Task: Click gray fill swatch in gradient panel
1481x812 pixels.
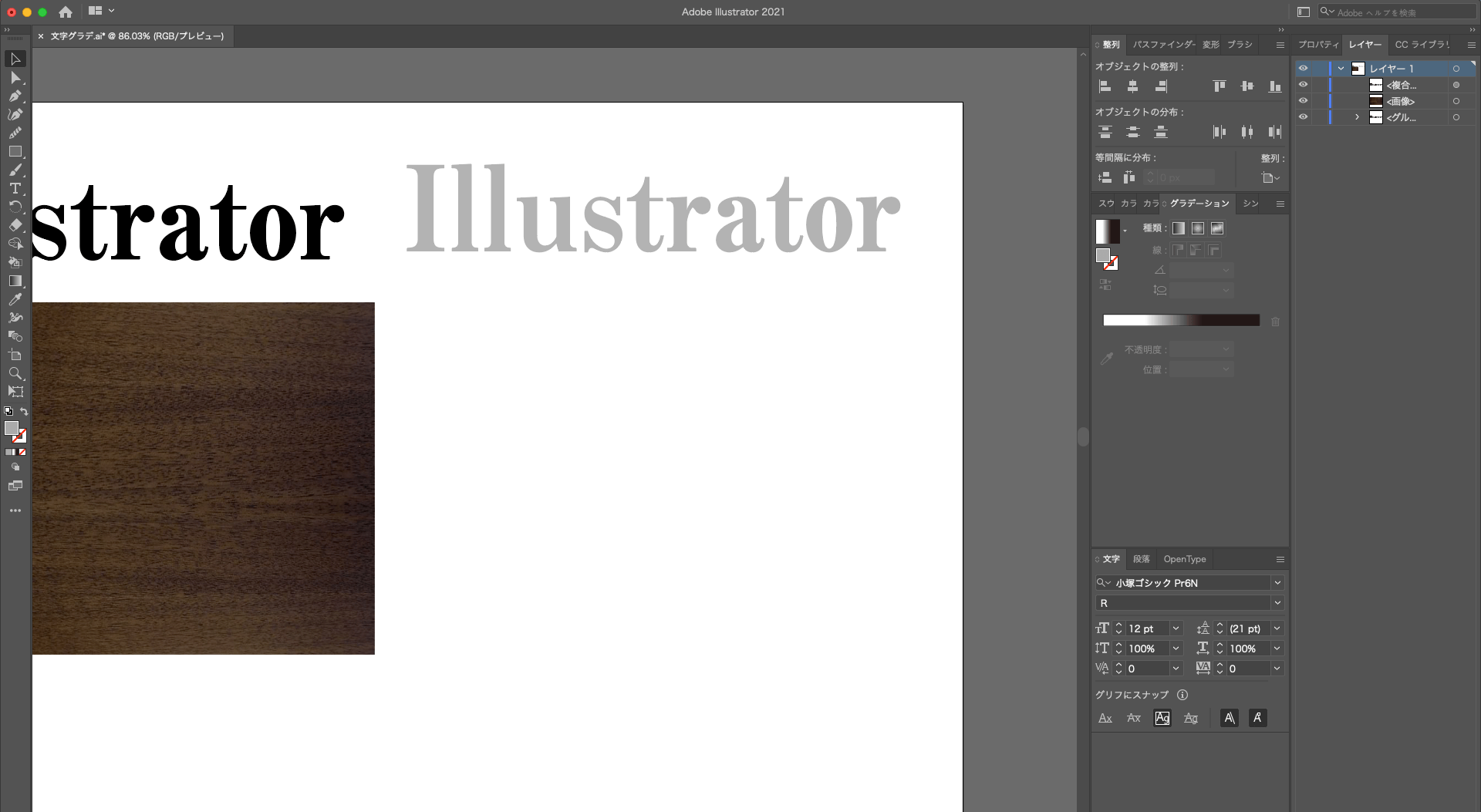Action: [x=1103, y=255]
